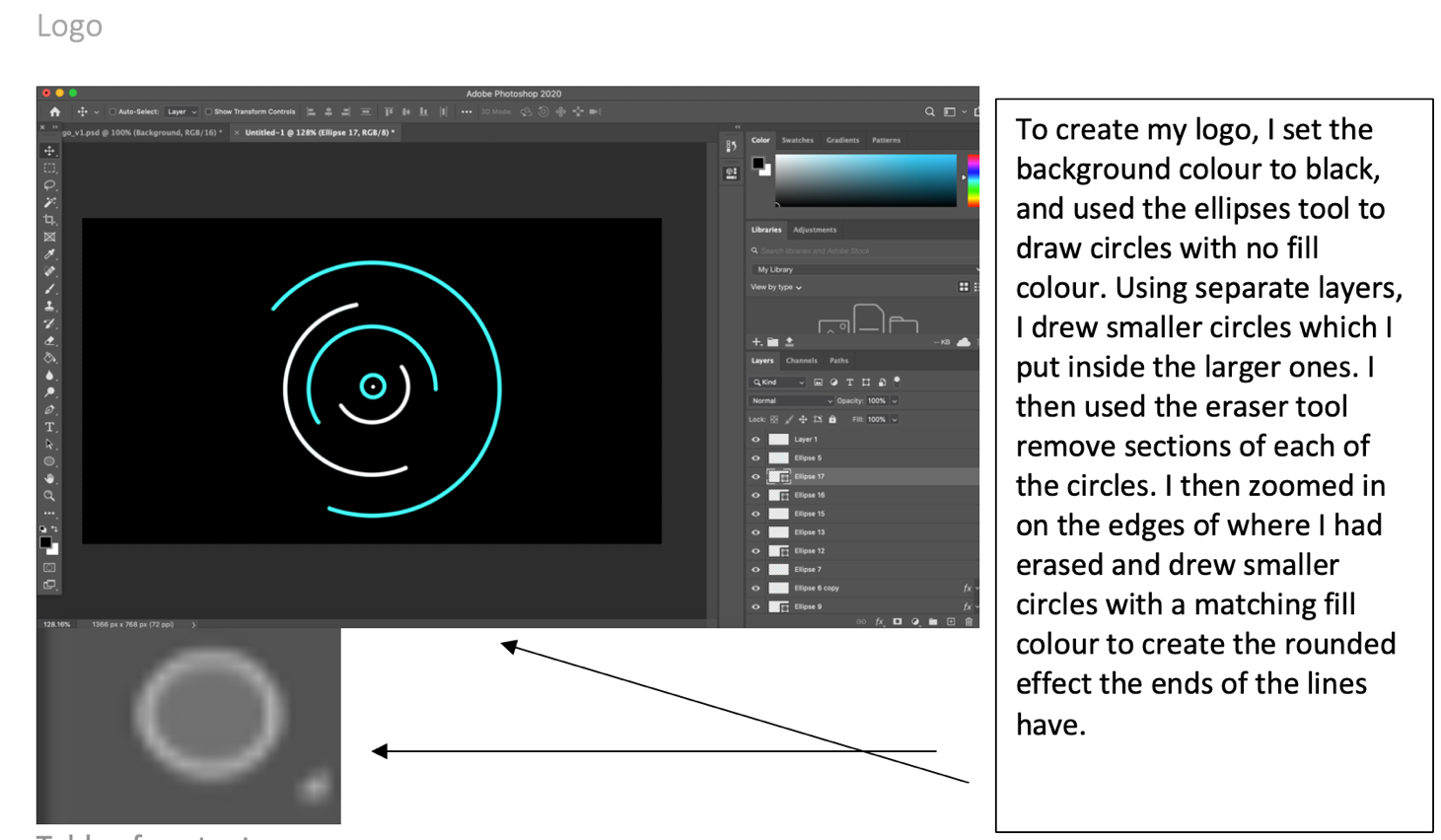This screenshot has width=1441, height=840.
Task: Change the screen mode
Action: click(x=49, y=585)
